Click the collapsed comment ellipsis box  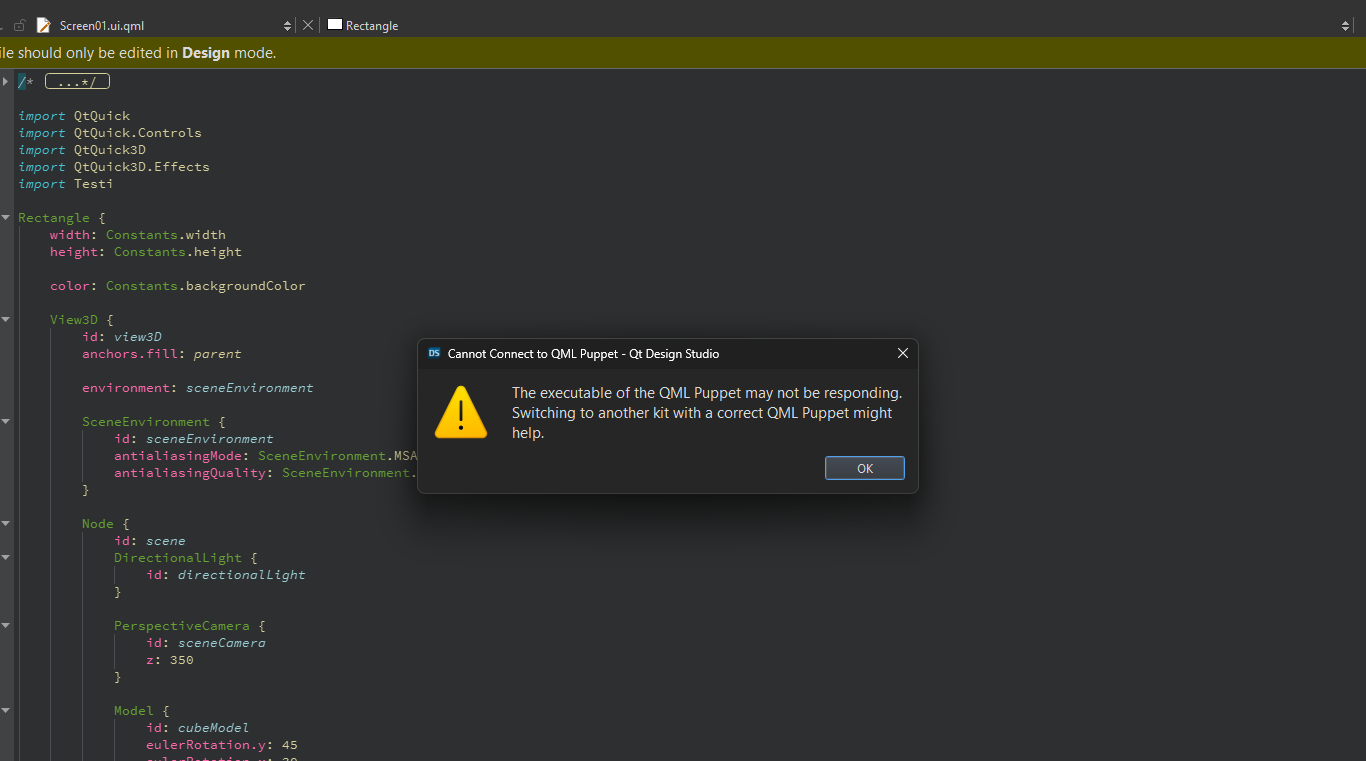coord(77,81)
